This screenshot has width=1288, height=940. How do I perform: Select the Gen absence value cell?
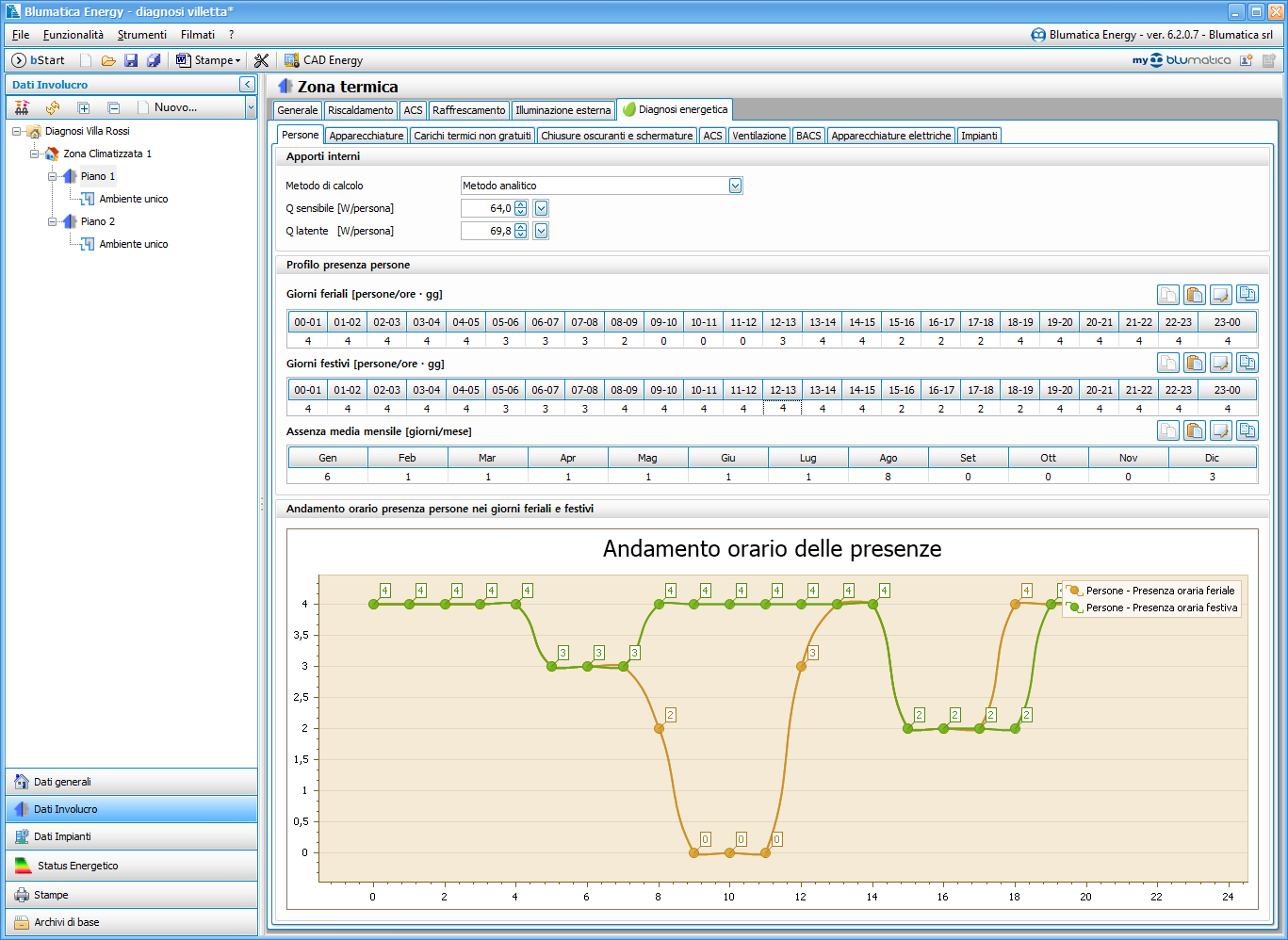327,477
